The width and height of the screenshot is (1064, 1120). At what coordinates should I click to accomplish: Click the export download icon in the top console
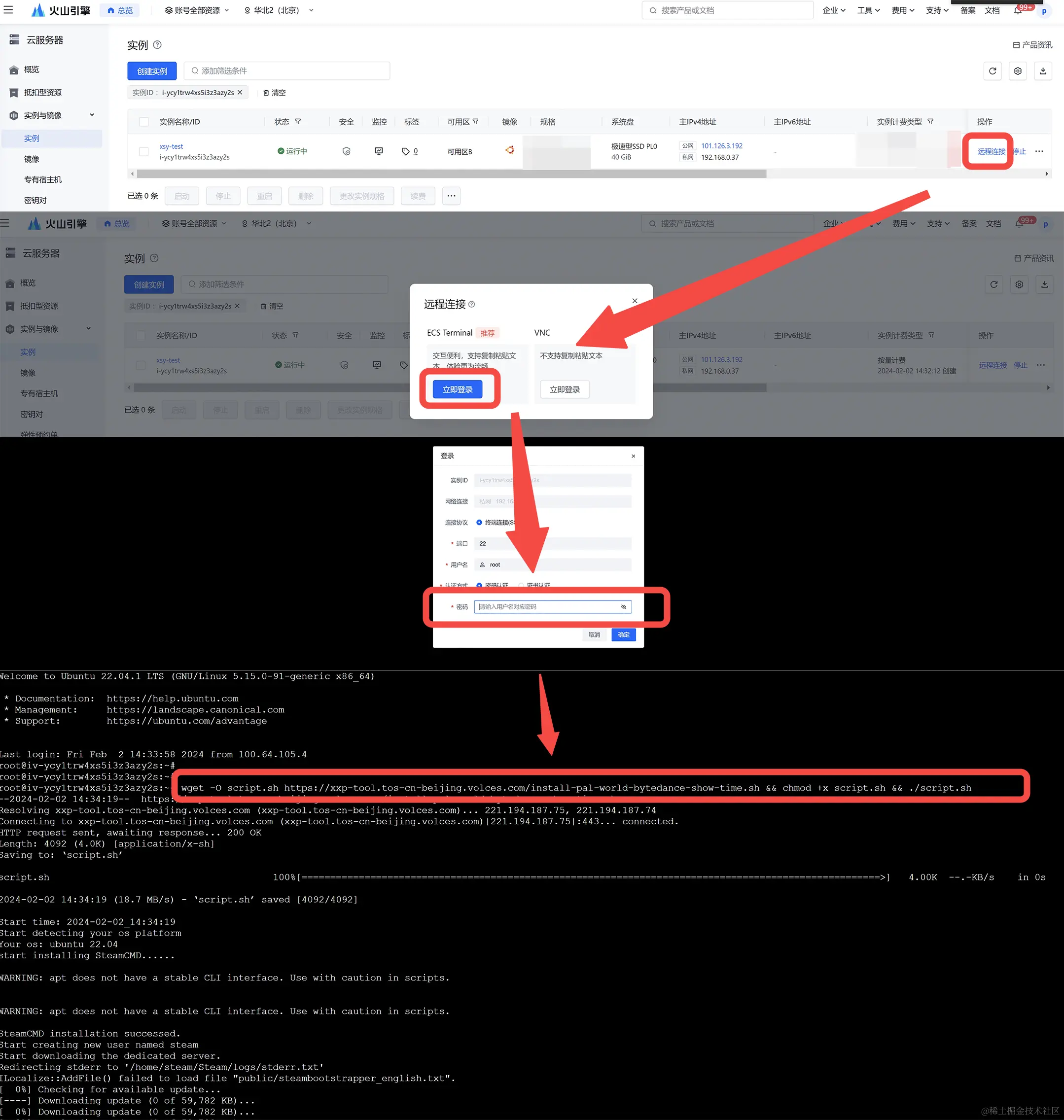1043,71
